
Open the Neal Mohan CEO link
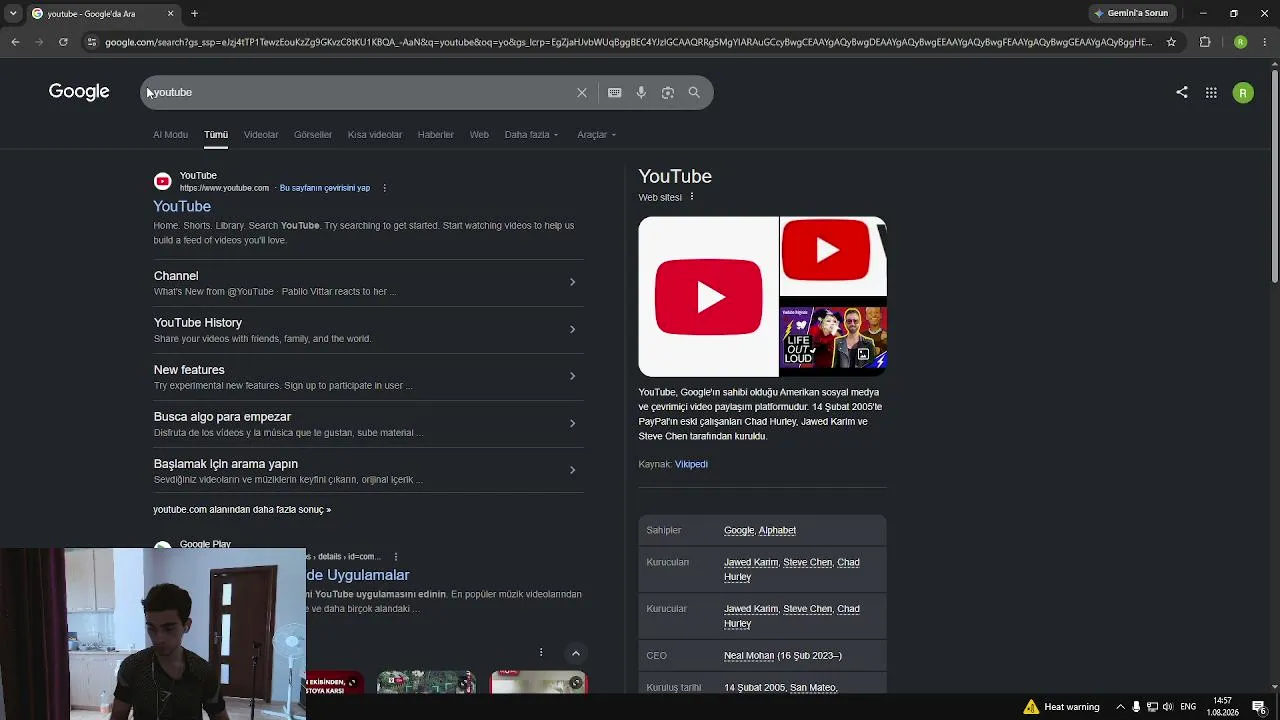click(x=749, y=656)
